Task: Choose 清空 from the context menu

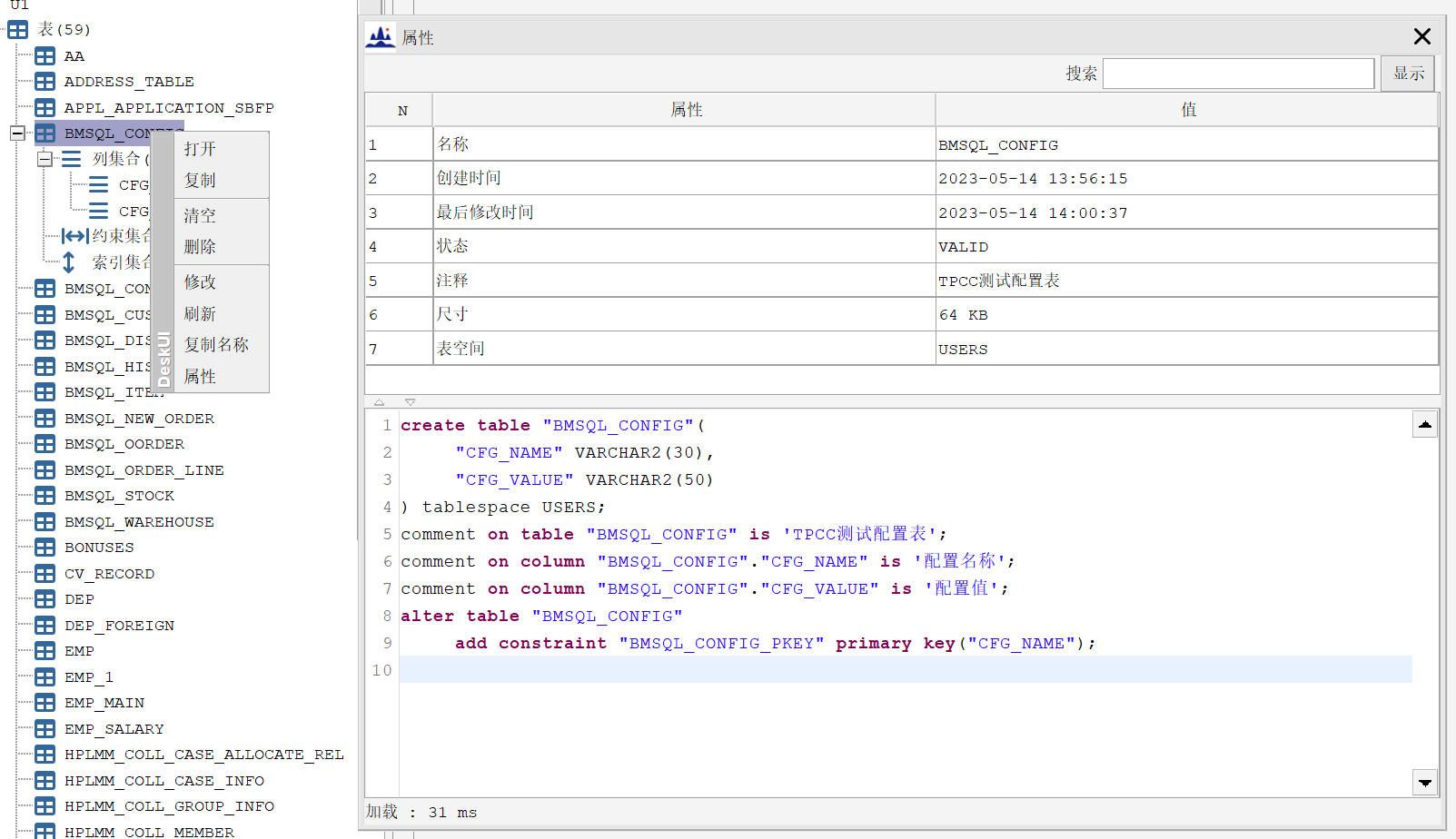Action: click(x=200, y=215)
